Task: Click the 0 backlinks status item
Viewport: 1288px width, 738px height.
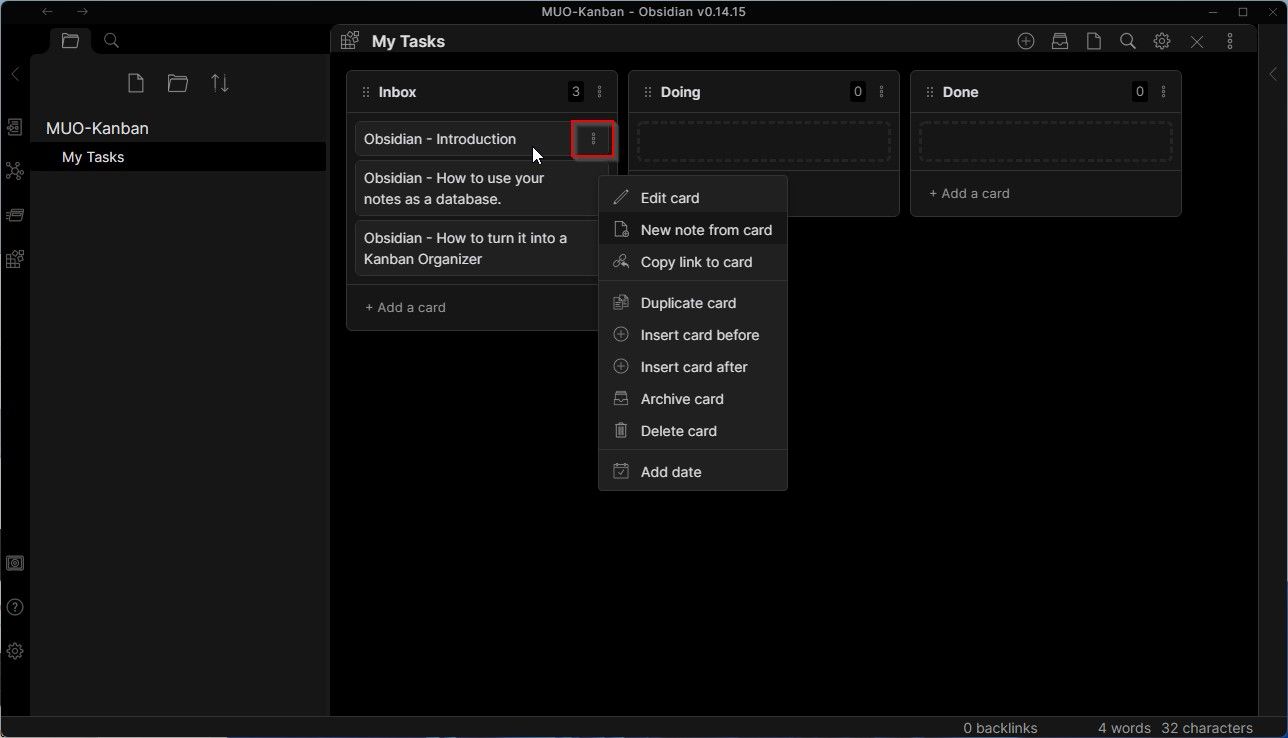Action: (x=1000, y=728)
